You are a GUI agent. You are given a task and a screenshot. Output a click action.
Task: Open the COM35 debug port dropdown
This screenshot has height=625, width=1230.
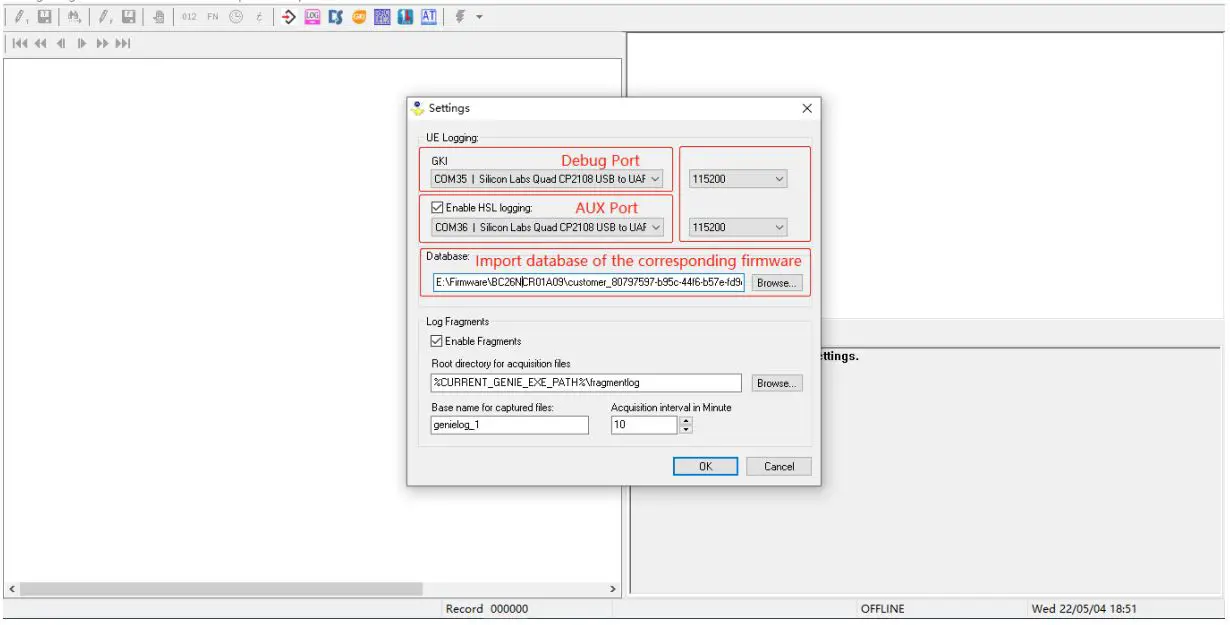point(657,179)
